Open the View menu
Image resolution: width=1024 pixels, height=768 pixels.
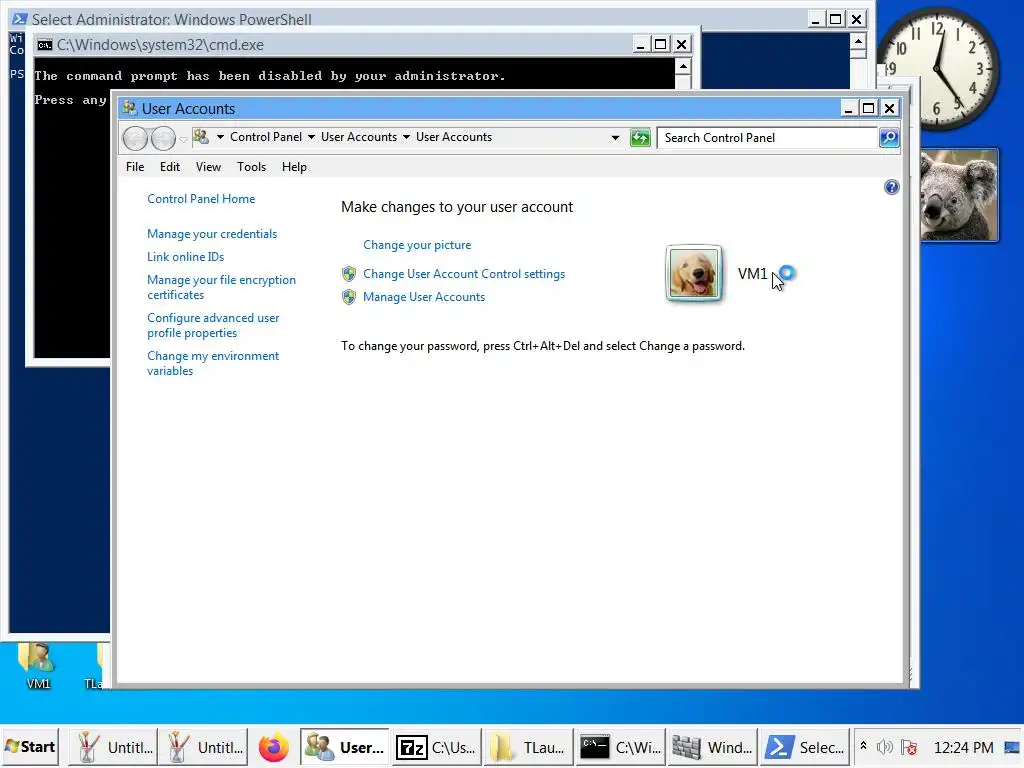pos(208,167)
